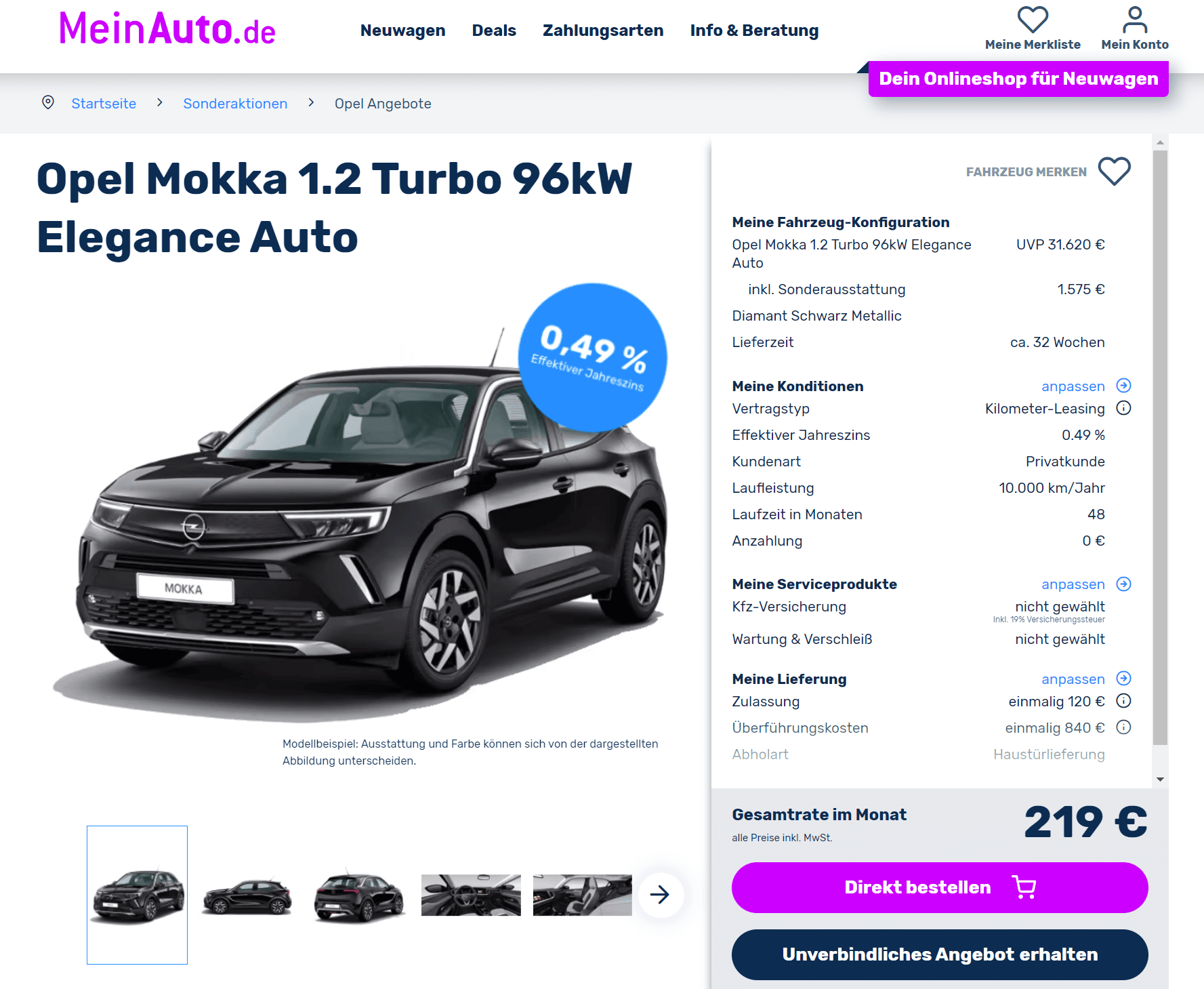Click Direkt bestellen button
1204x989 pixels.
[940, 887]
